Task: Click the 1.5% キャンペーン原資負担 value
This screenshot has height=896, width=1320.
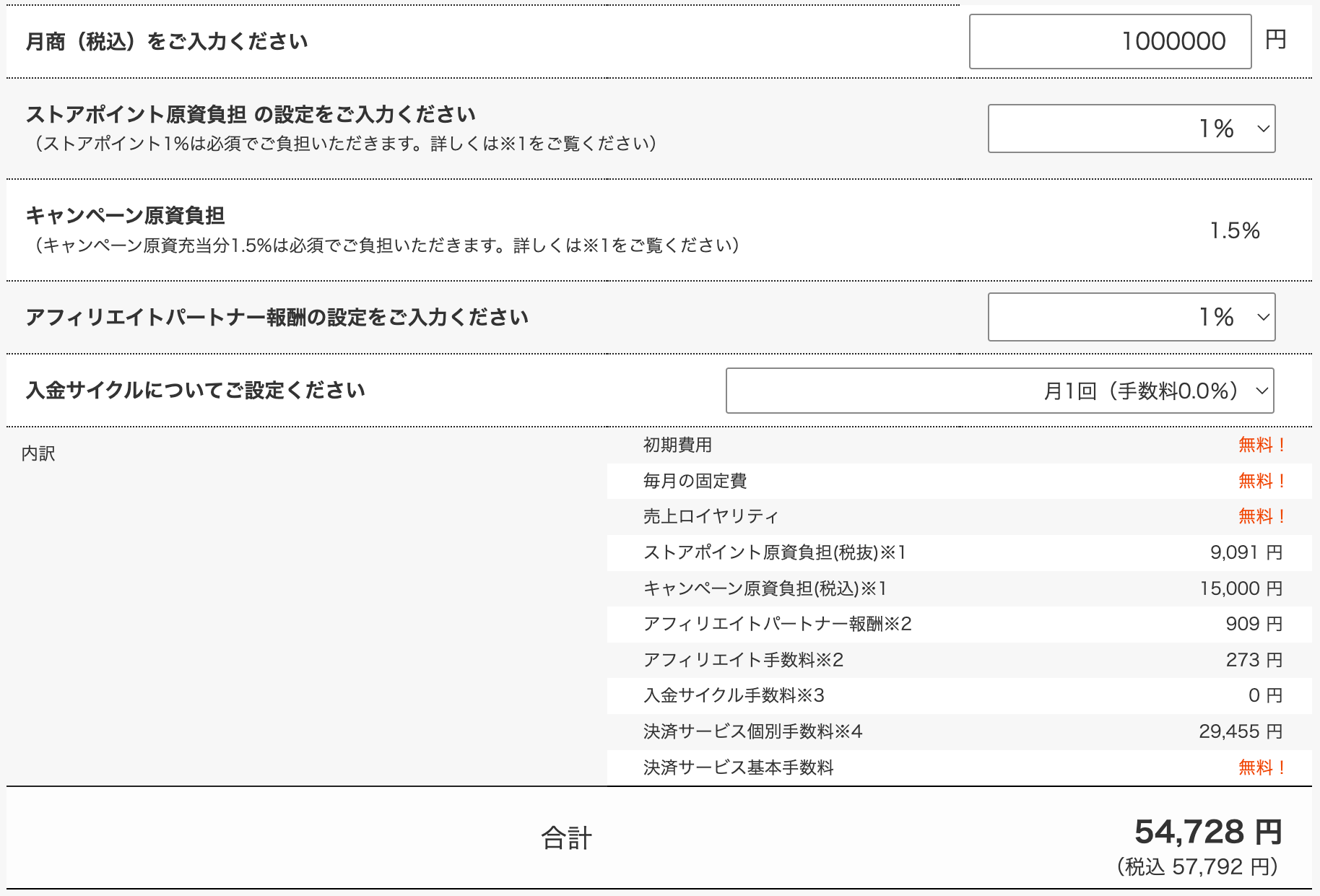Action: [1234, 230]
